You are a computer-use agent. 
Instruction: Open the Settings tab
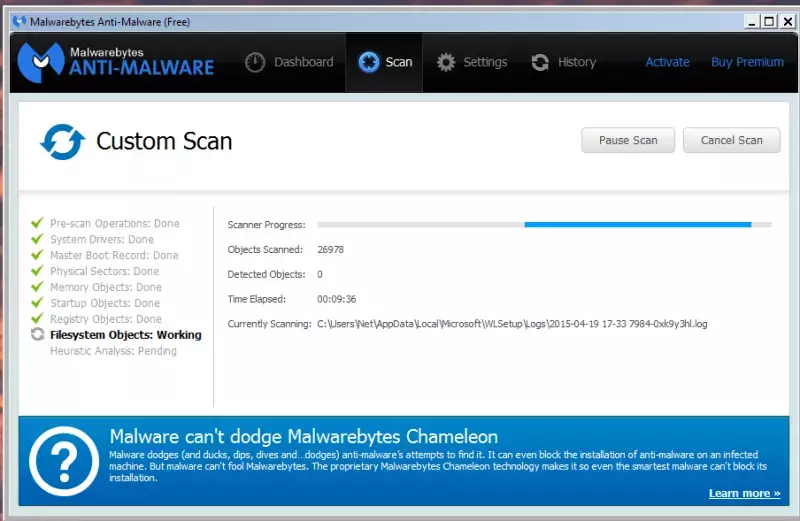(472, 62)
